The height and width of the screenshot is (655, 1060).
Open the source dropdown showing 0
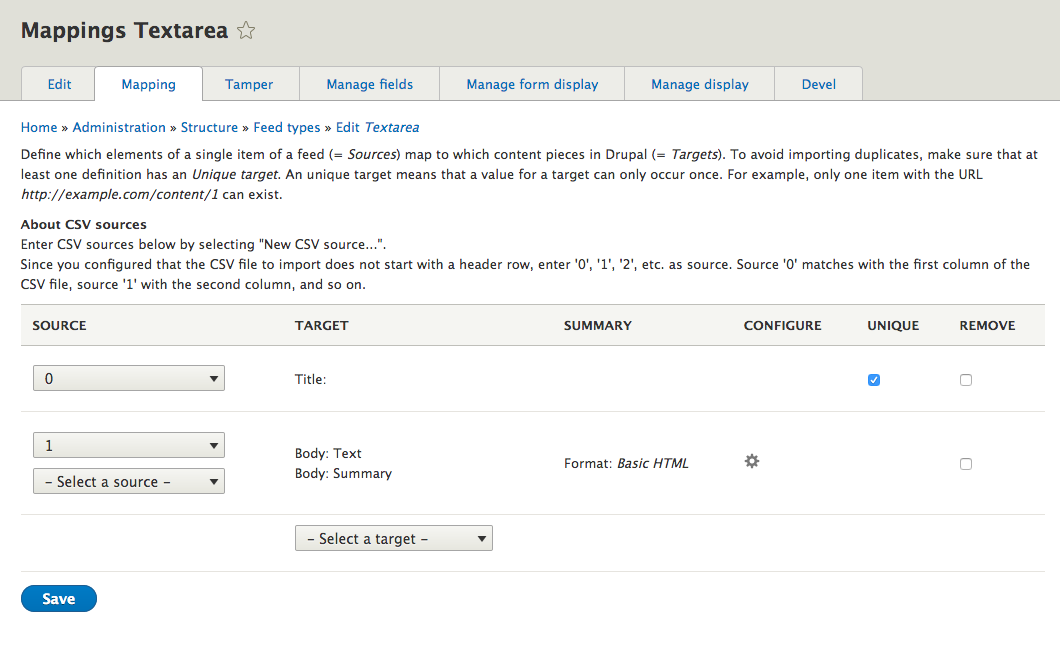[x=128, y=378]
